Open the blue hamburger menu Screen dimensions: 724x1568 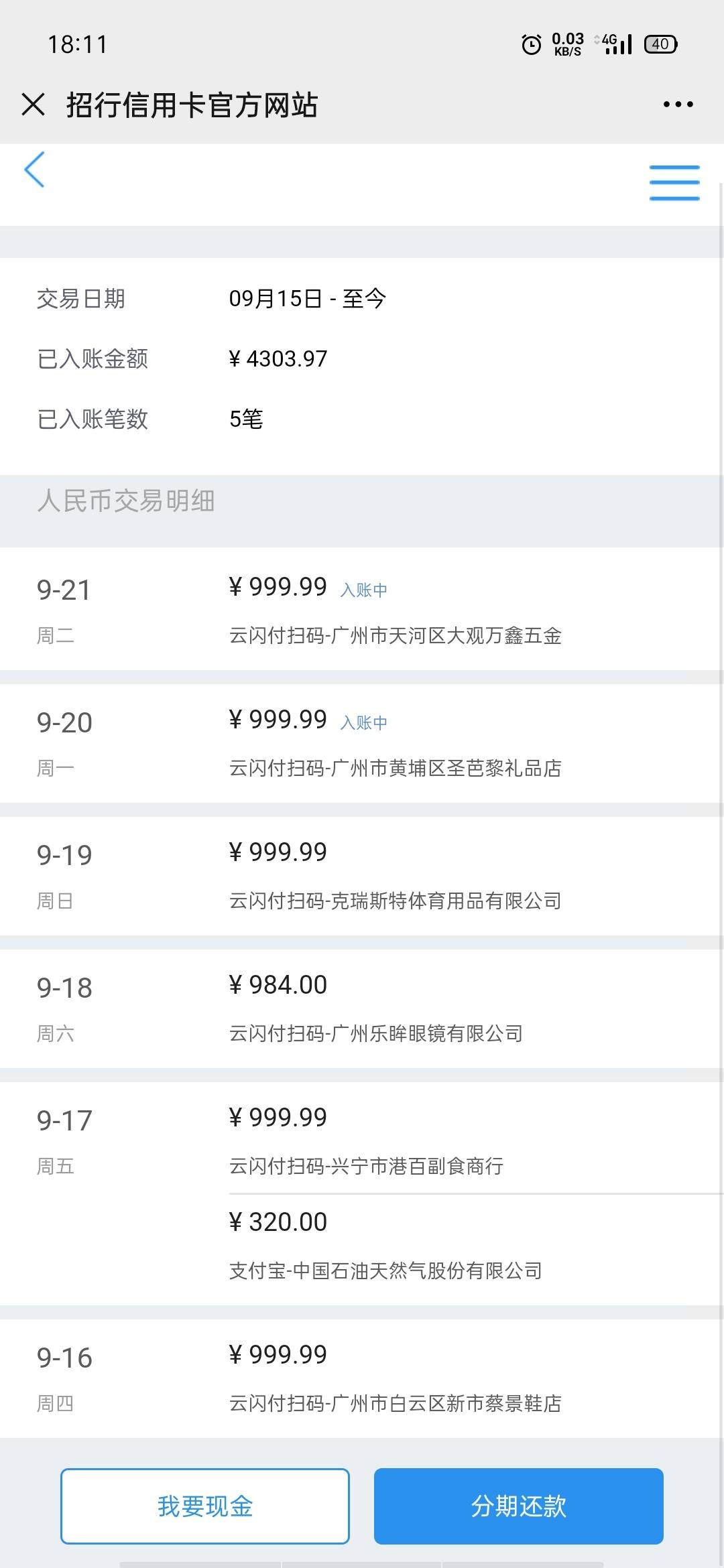click(x=674, y=183)
